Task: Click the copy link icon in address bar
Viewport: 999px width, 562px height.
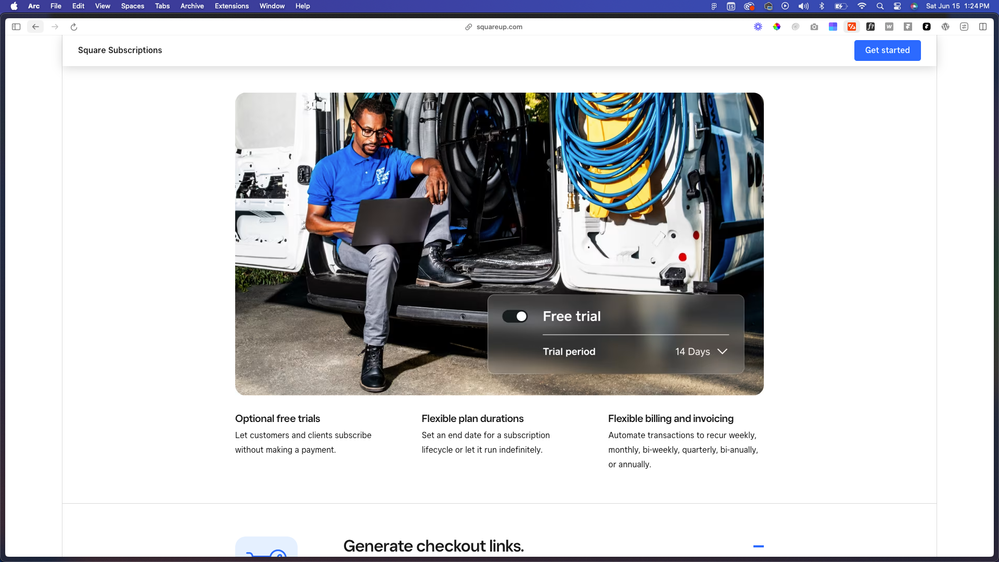Action: pos(468,27)
